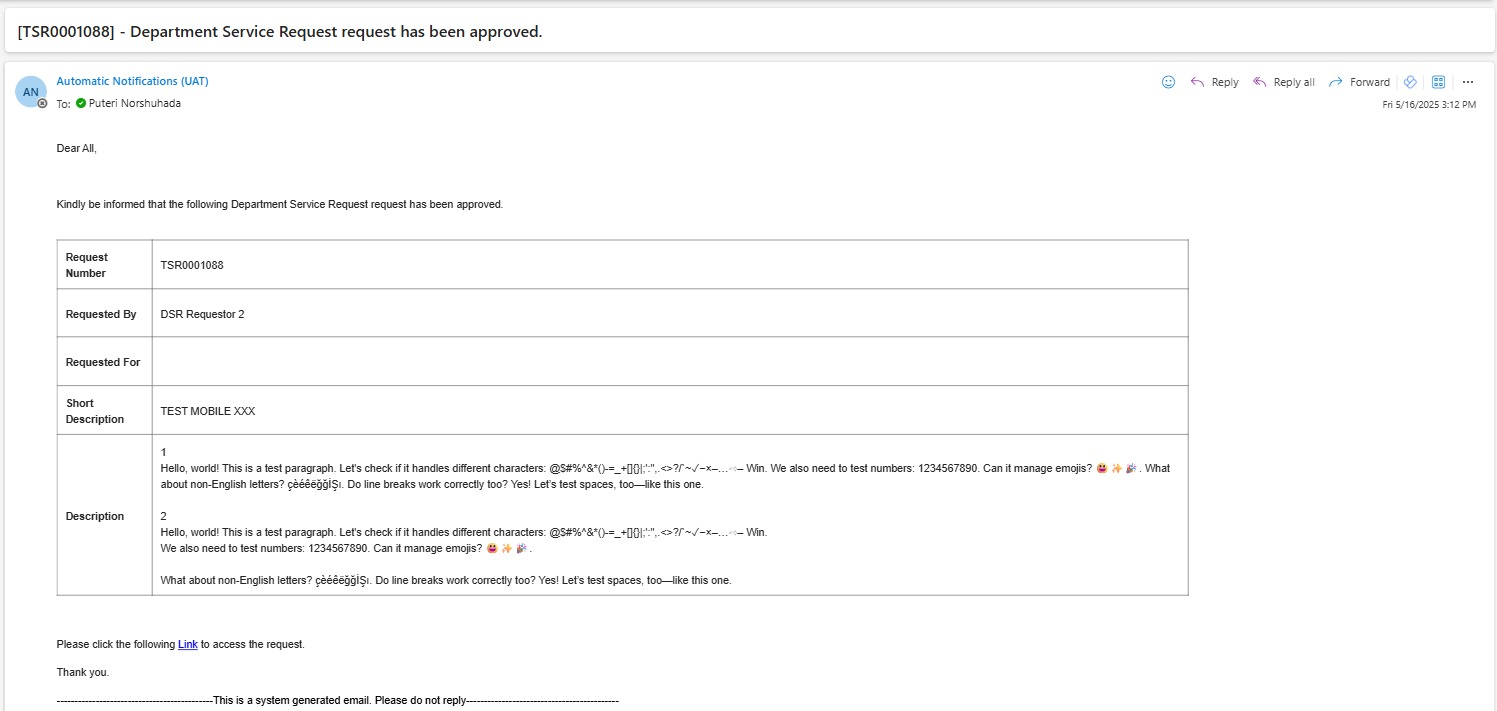Click the Dear All greeting text
The image size is (1497, 711).
77,148
